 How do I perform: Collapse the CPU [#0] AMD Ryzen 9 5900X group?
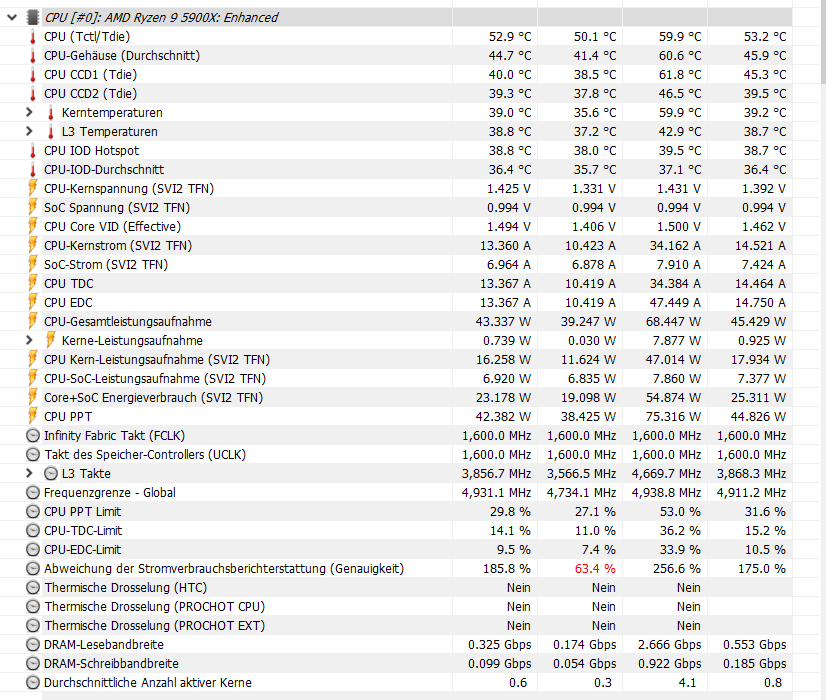click(12, 17)
